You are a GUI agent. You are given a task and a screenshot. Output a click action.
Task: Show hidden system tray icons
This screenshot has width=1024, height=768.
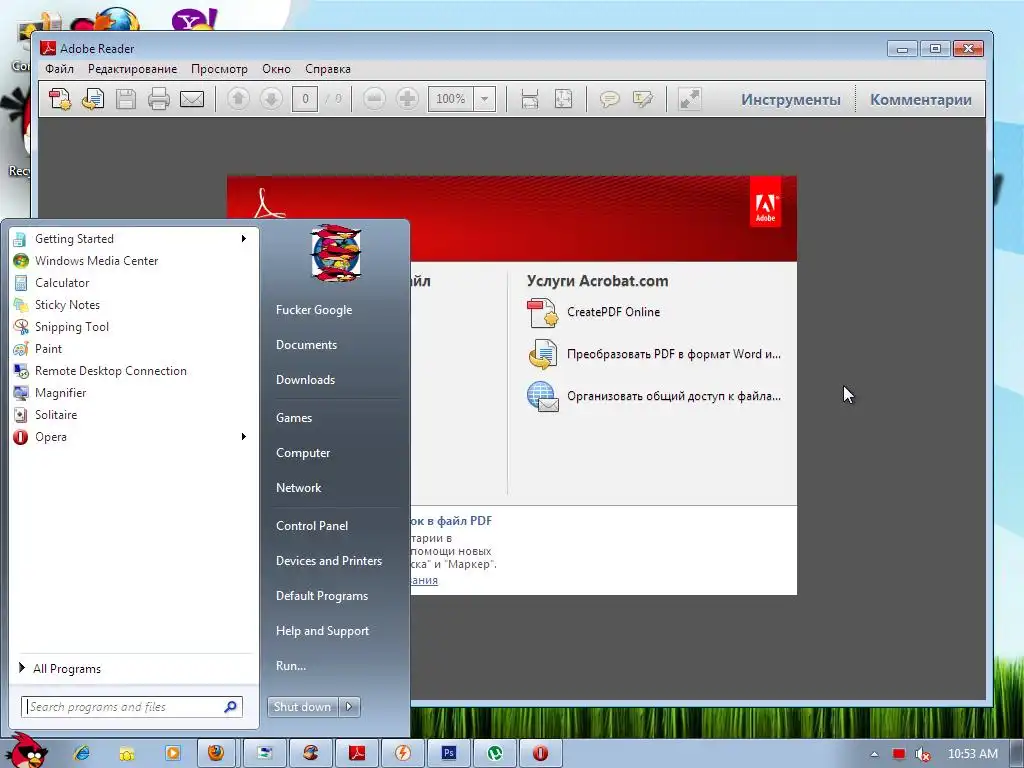click(x=874, y=754)
